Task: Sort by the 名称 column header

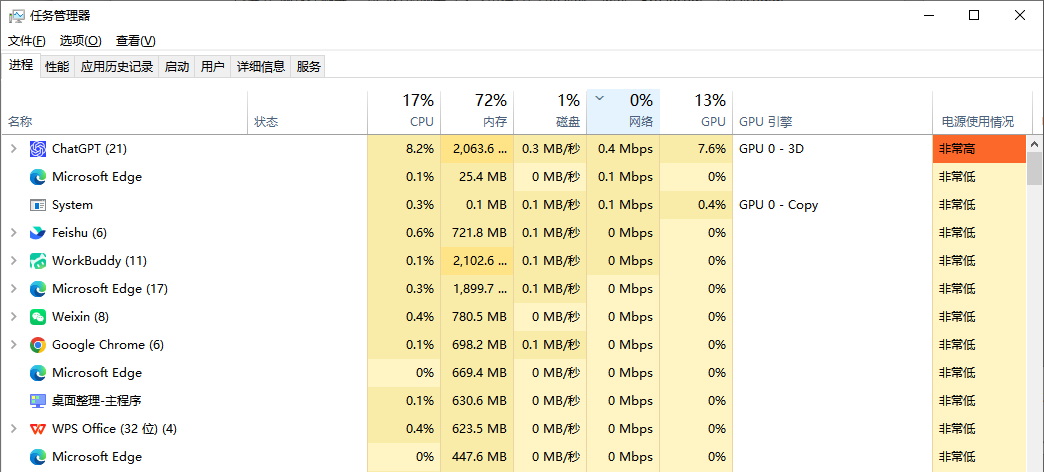Action: coord(125,112)
